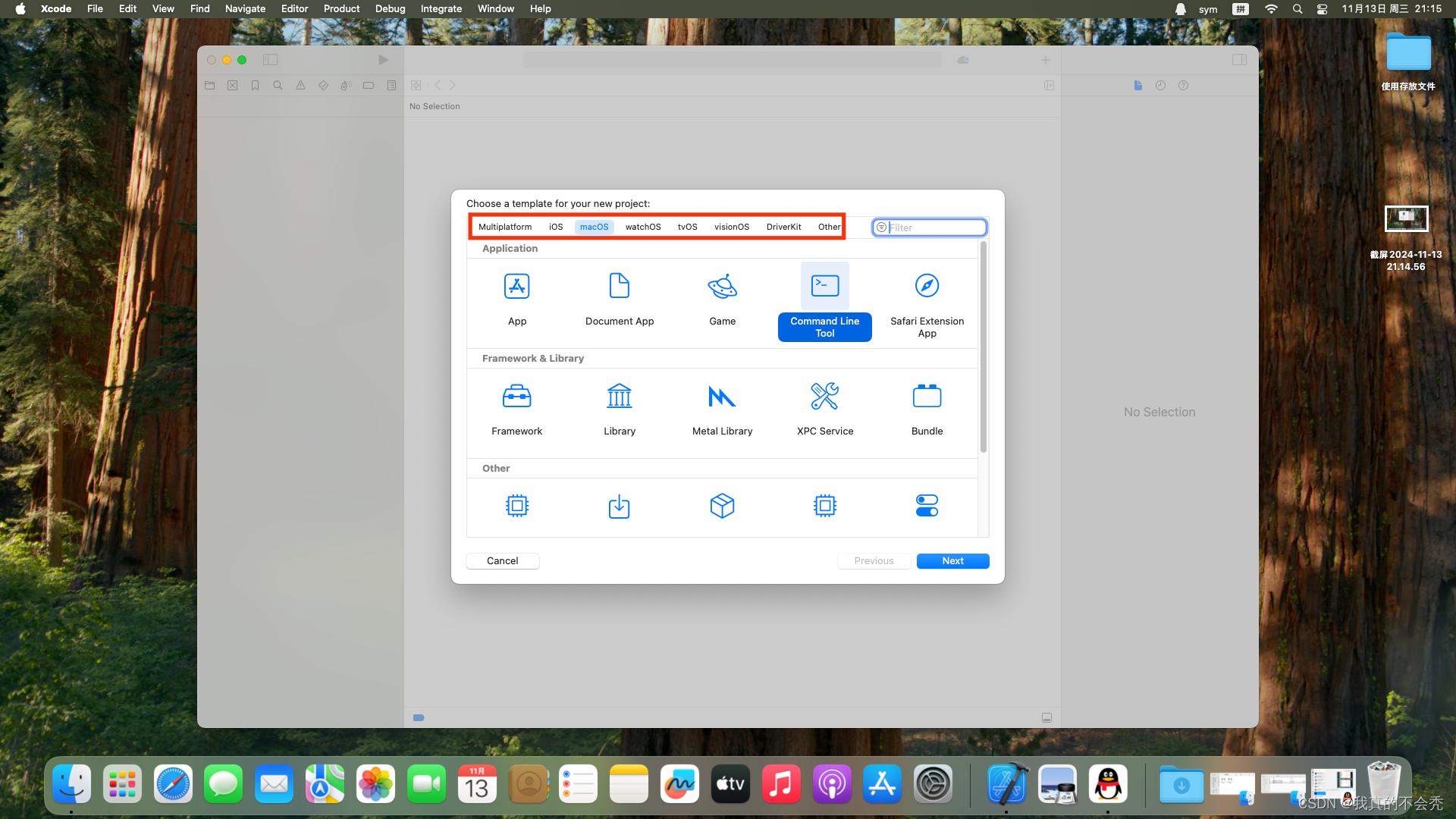Add an editor on the right
This screenshot has height=819, width=1456.
1050,86
